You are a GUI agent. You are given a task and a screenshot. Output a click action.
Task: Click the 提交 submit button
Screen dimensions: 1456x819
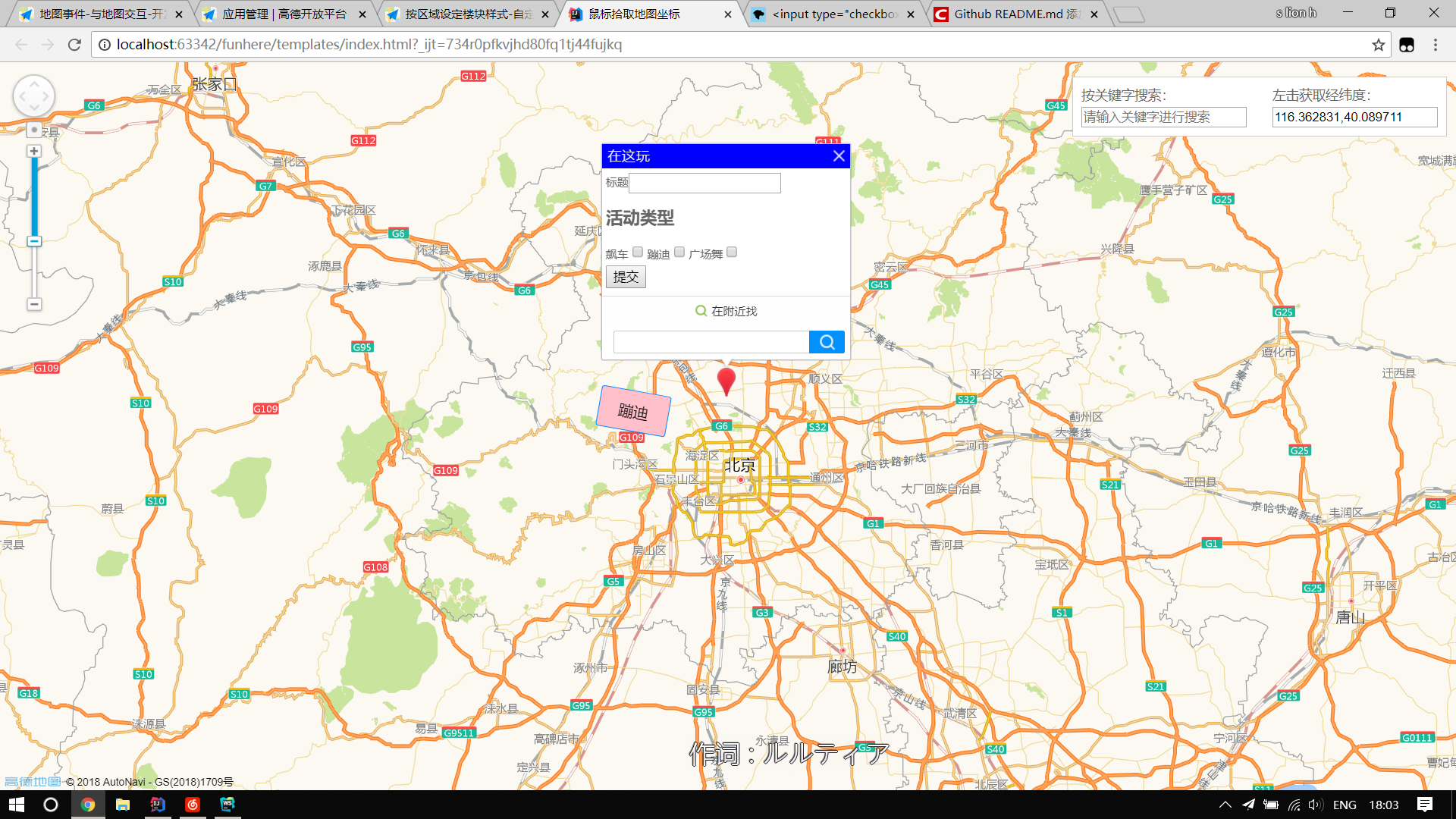click(626, 277)
